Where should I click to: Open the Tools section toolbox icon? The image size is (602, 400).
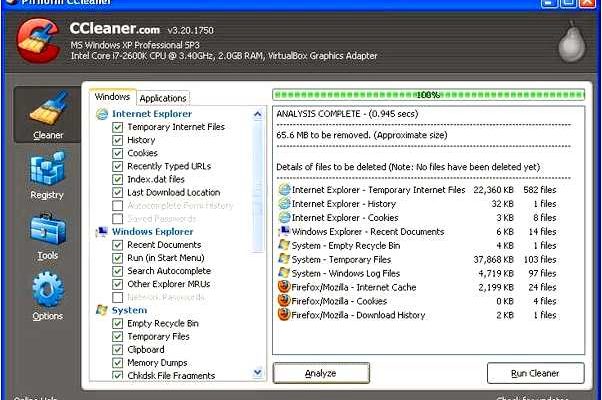coord(48,229)
